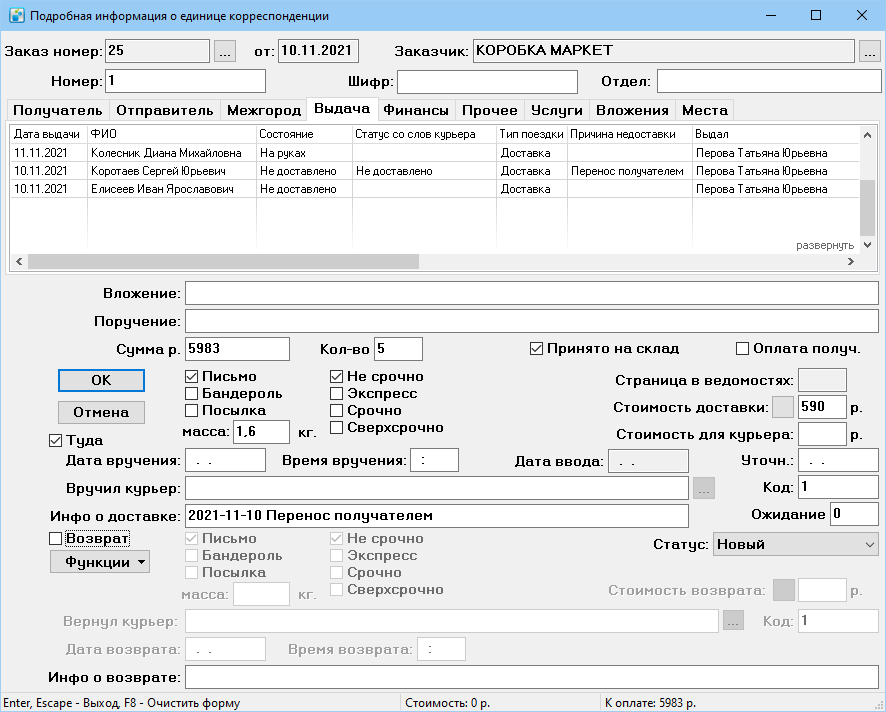Open order number lookup ellipsis button
Screen dimensions: 886x712
[225, 51]
